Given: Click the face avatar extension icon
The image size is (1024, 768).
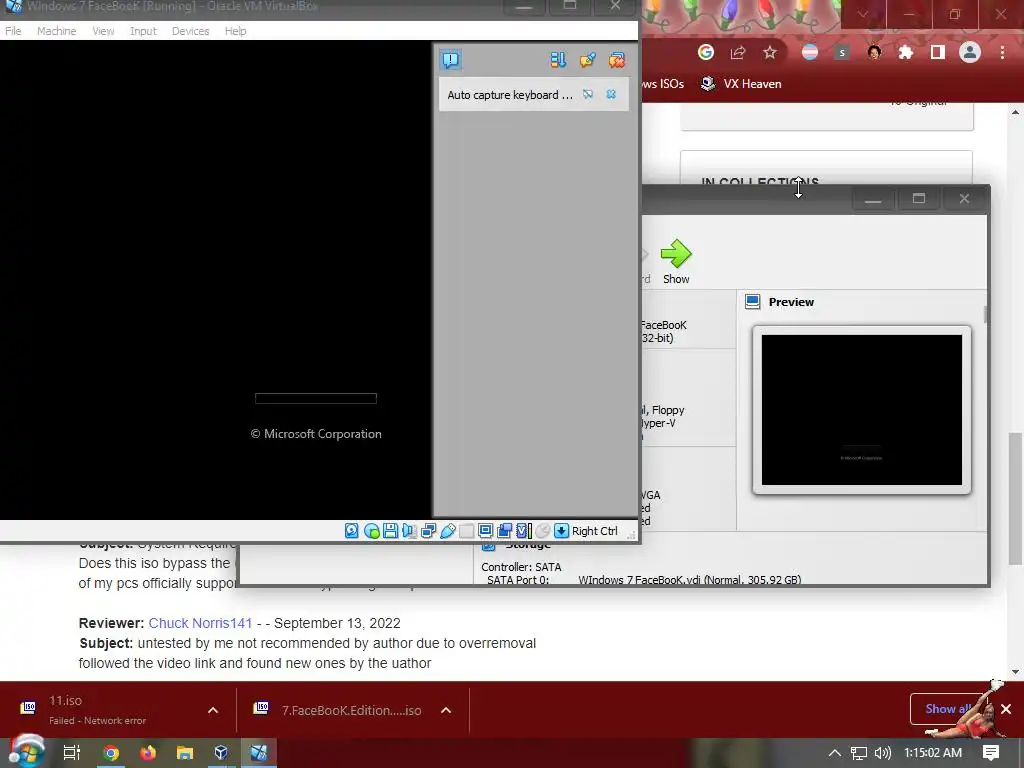Looking at the screenshot, I should [x=874, y=52].
